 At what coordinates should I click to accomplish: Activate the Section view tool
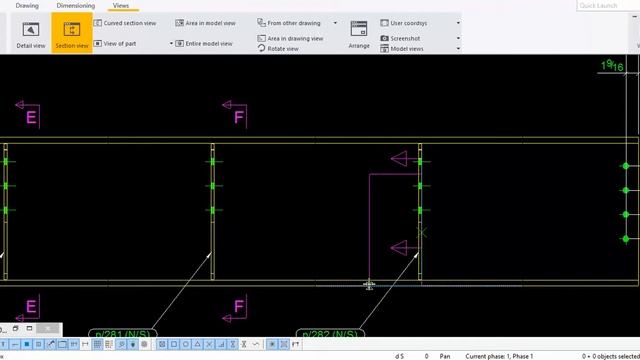point(72,33)
